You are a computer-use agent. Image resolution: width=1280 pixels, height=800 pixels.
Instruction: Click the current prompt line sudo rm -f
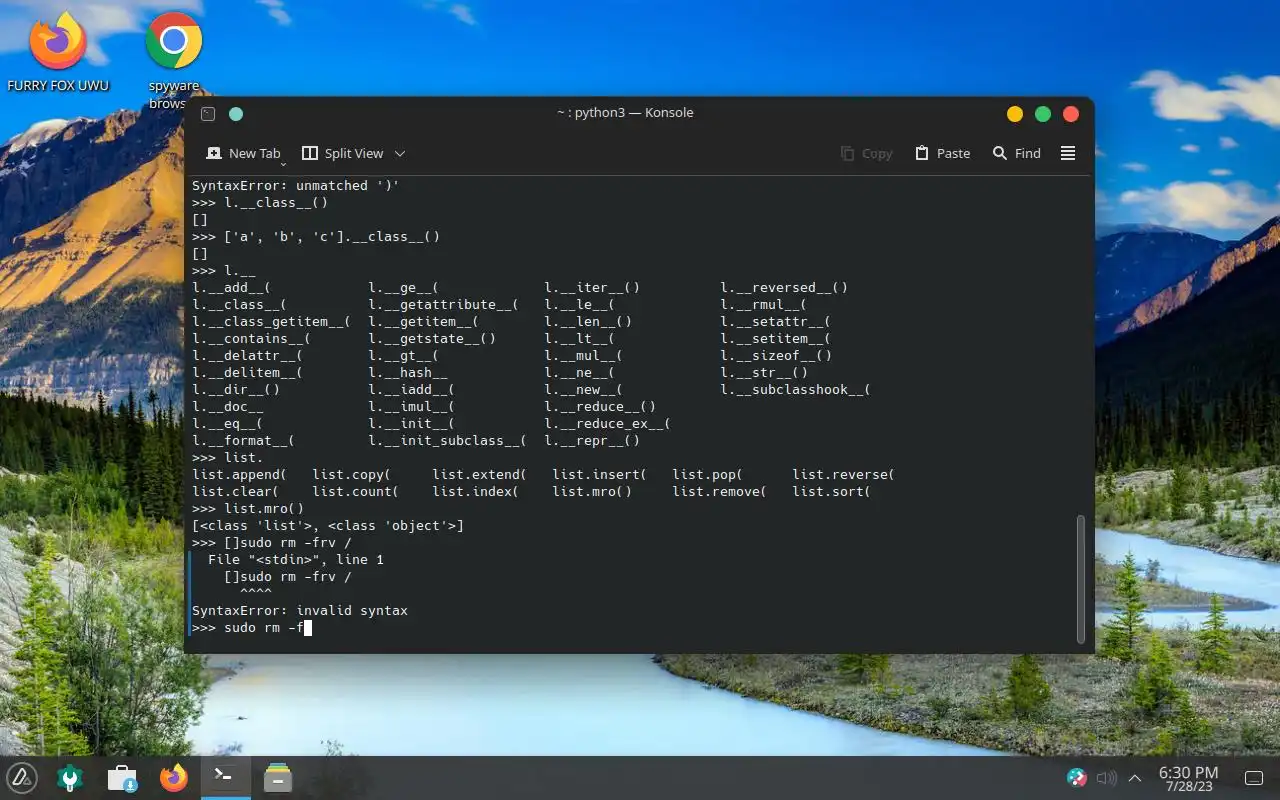pyautogui.click(x=252, y=628)
